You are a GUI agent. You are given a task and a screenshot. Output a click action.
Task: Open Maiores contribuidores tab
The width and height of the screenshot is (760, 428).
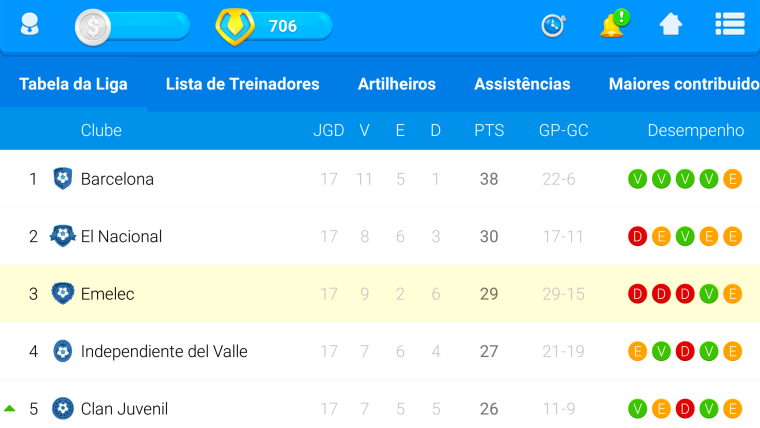(x=684, y=84)
